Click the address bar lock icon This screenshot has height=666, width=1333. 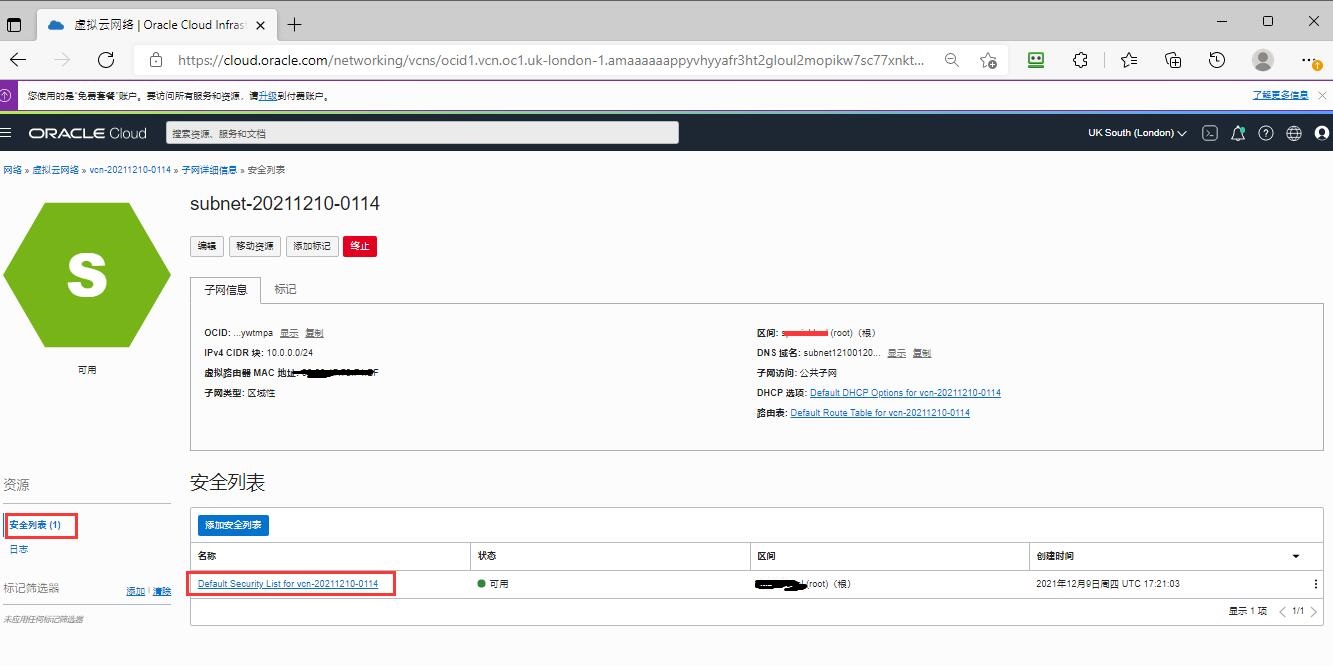(155, 60)
